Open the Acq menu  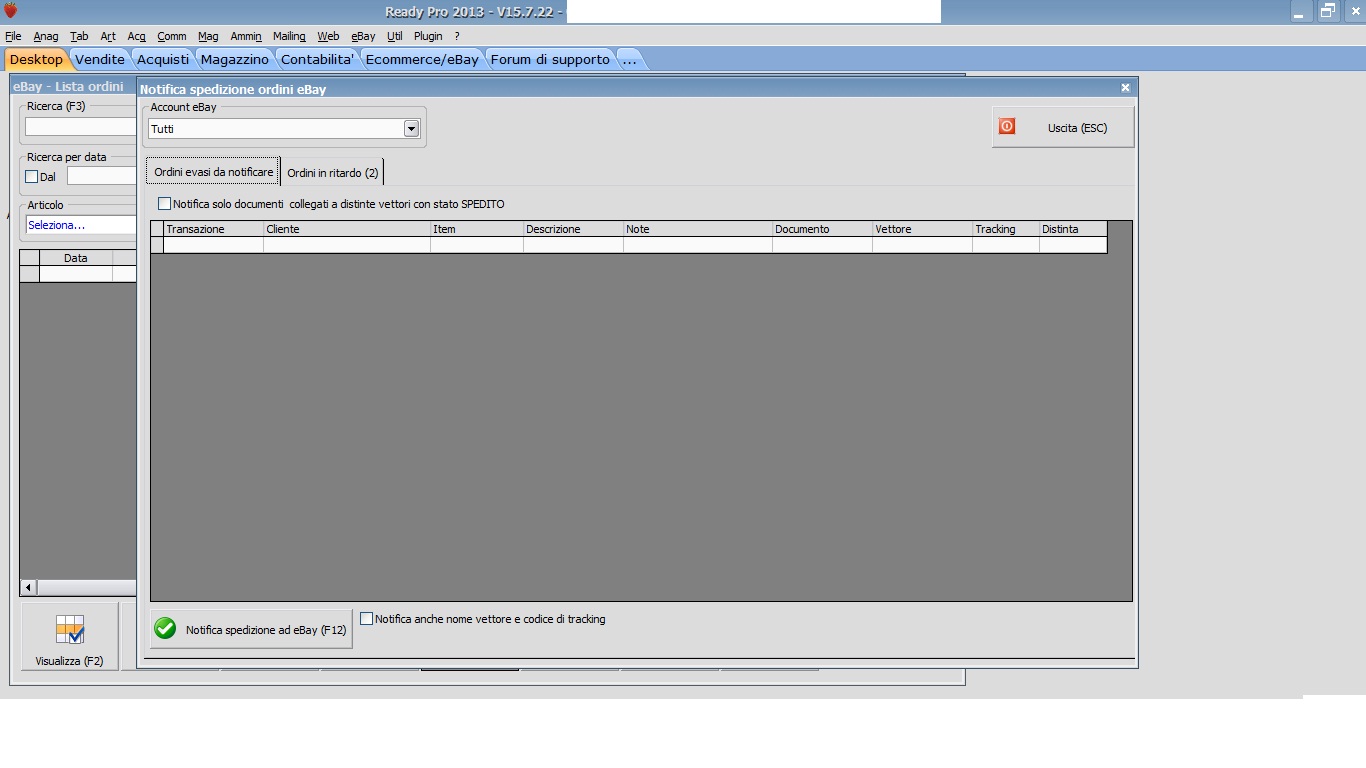137,36
